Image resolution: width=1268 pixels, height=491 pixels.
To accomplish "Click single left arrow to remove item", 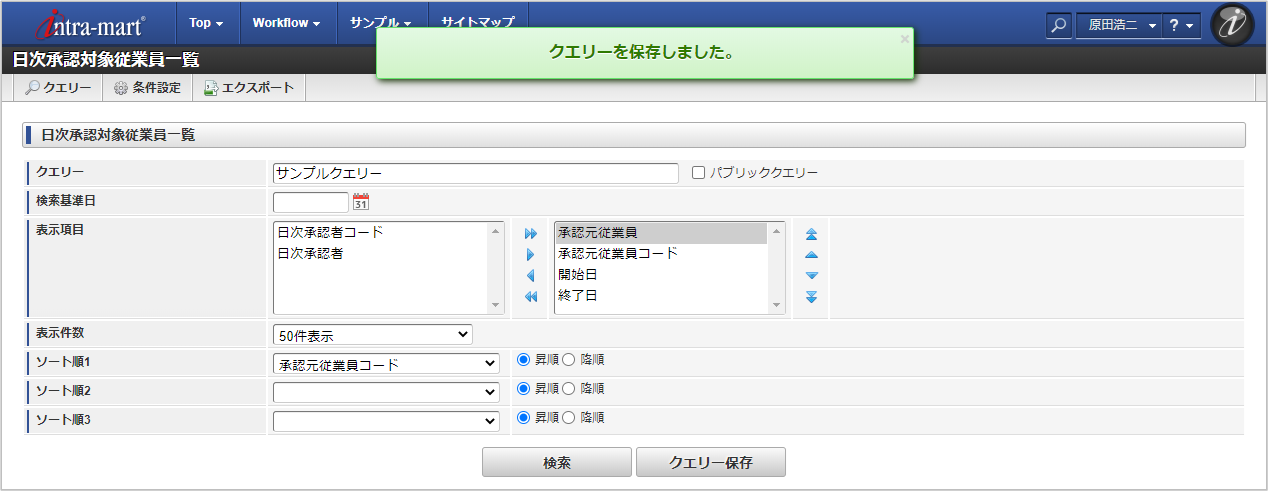I will point(531,276).
